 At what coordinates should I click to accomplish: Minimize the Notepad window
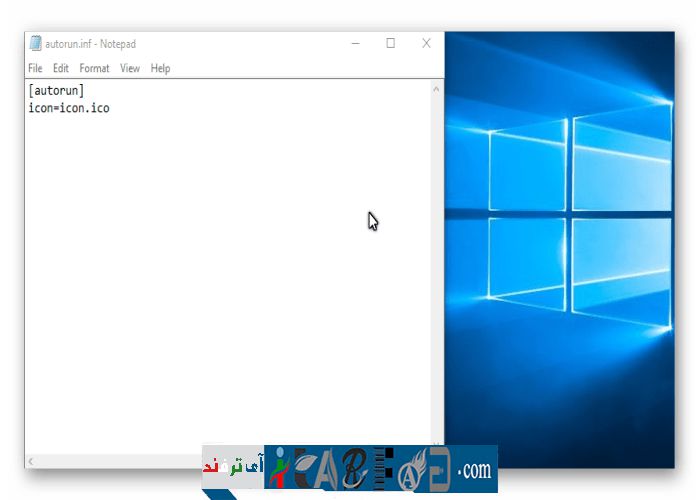coord(355,44)
